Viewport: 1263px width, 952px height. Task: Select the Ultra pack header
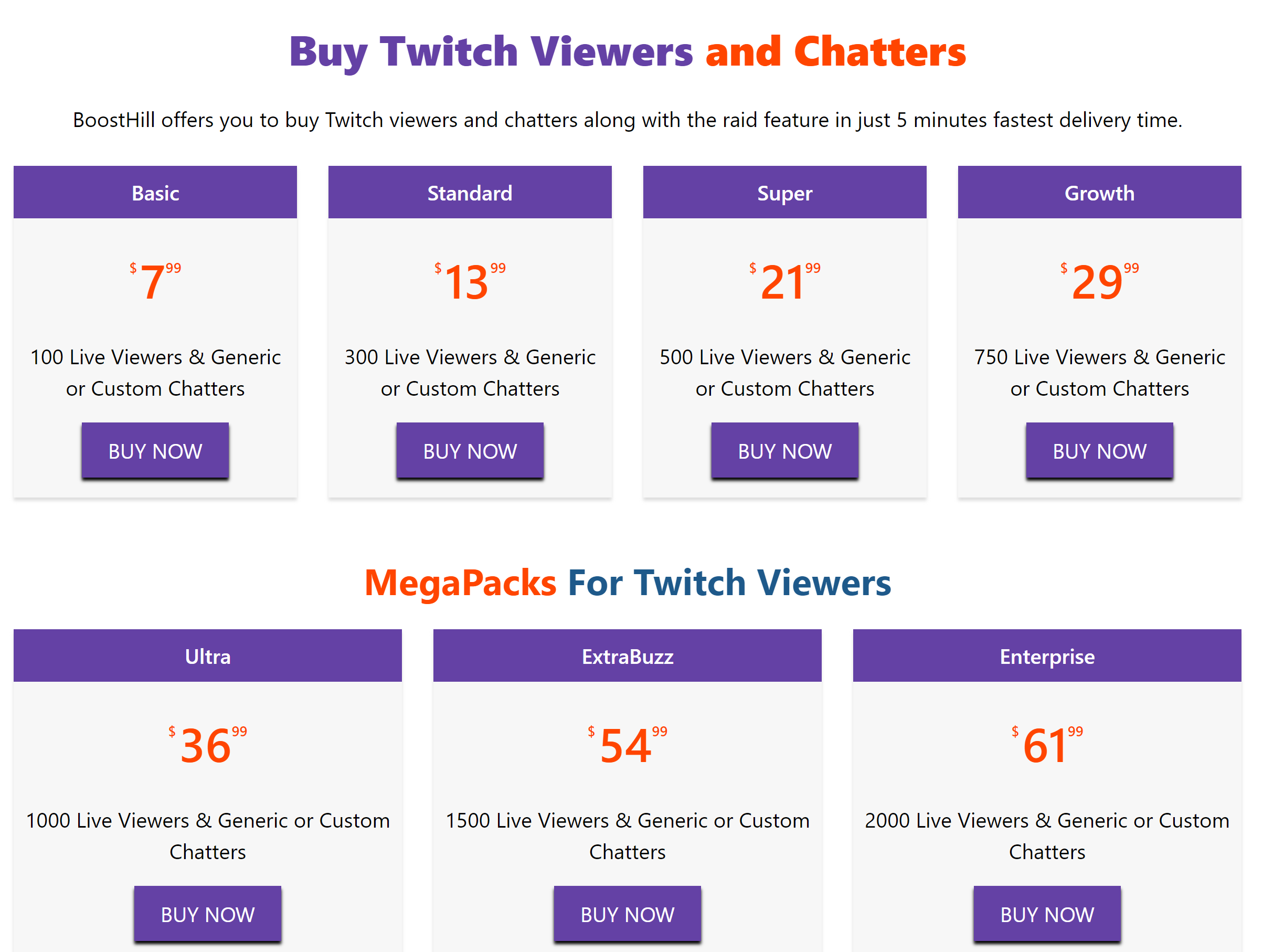208,655
